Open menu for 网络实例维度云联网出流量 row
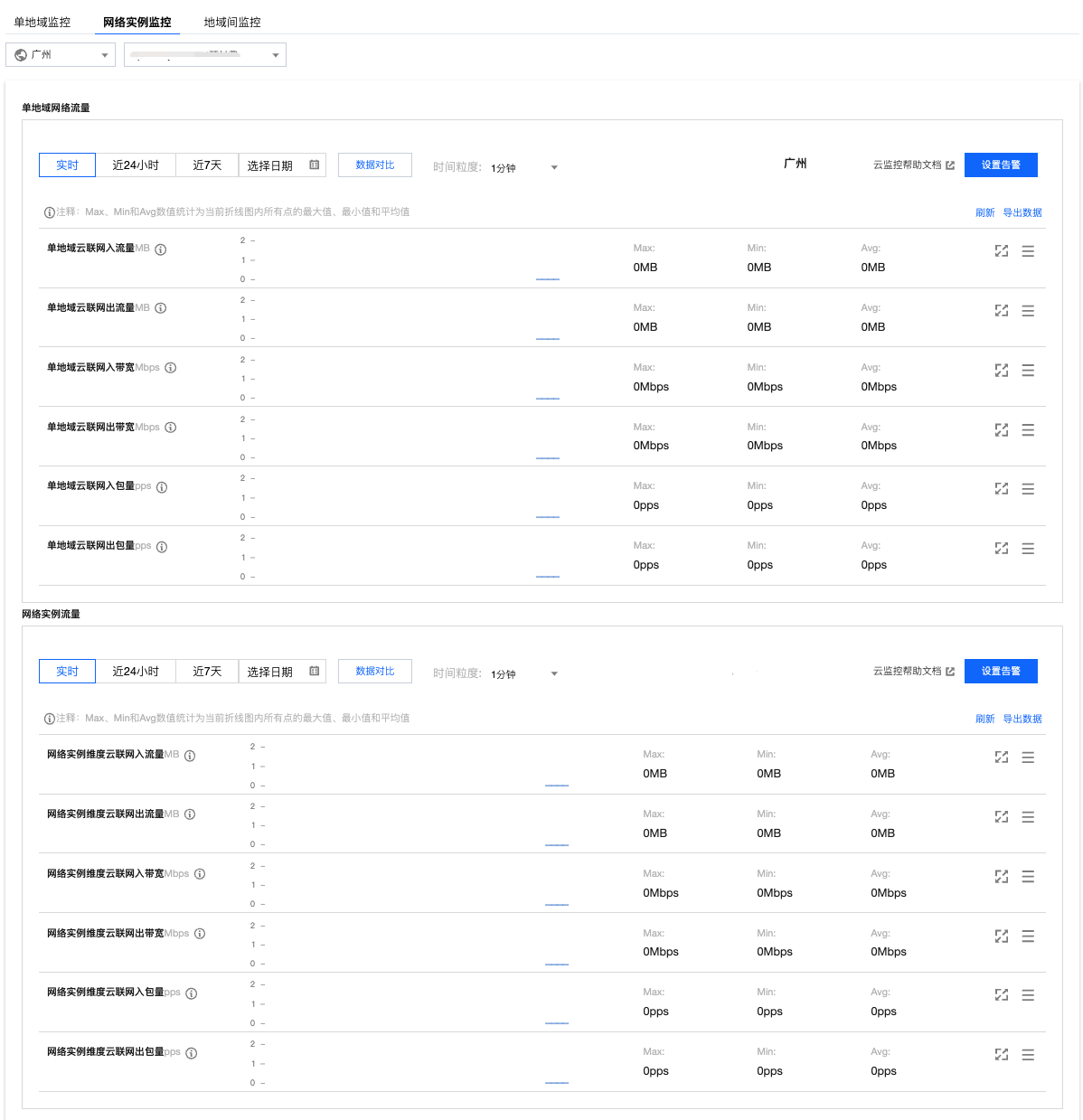This screenshot has height=1120, width=1083. (x=1028, y=817)
